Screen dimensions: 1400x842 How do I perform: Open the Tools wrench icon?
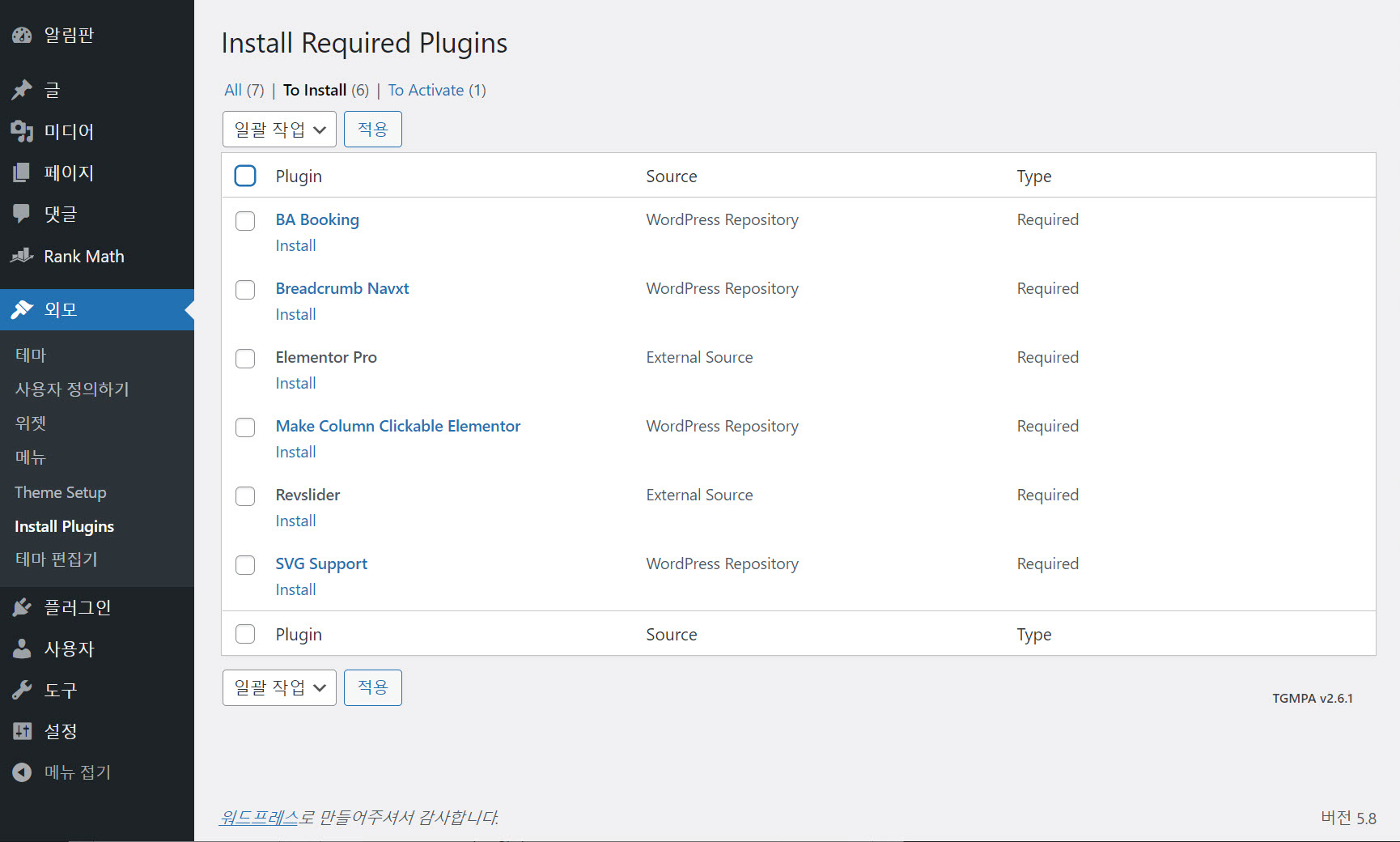click(x=22, y=690)
